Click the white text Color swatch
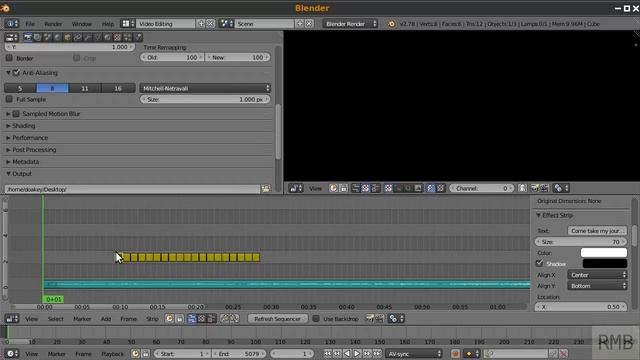 click(604, 253)
